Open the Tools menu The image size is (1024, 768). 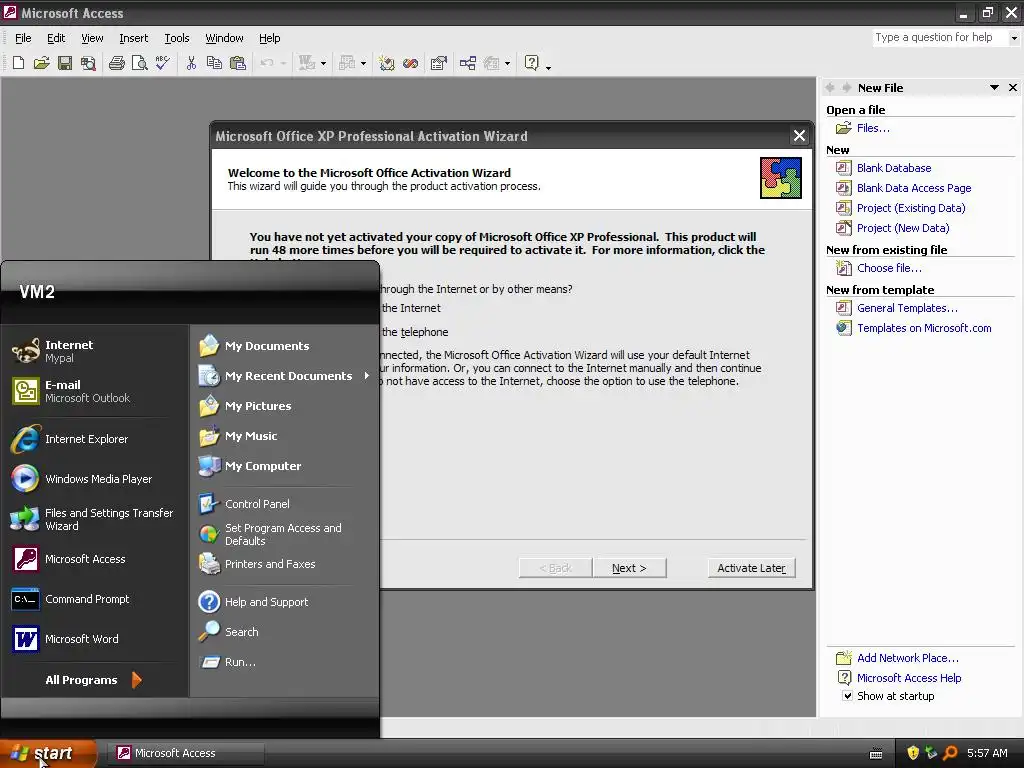tap(176, 39)
